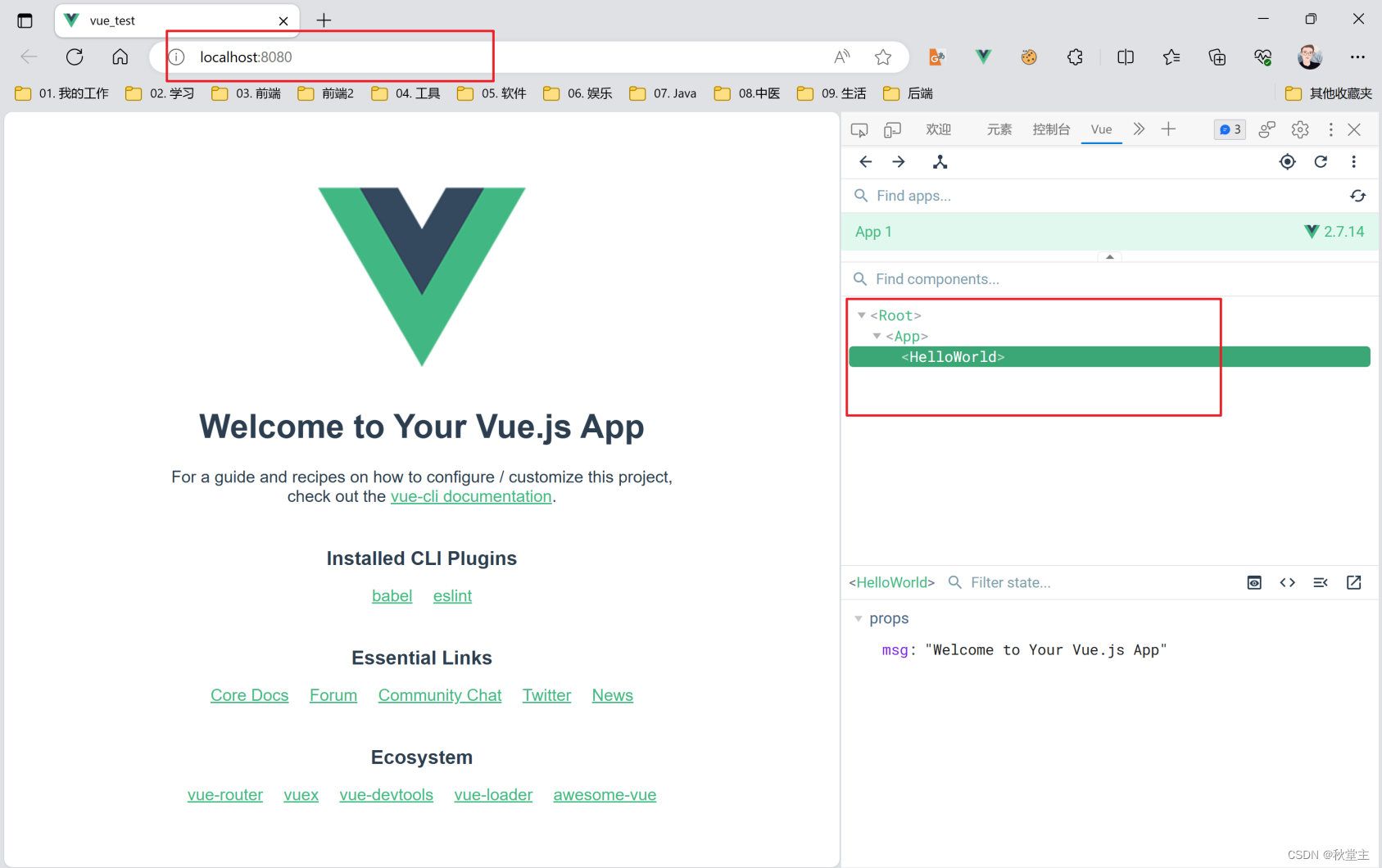Open the 03. 前端 bookmark folder
Image resolution: width=1382 pixels, height=868 pixels.
(246, 93)
